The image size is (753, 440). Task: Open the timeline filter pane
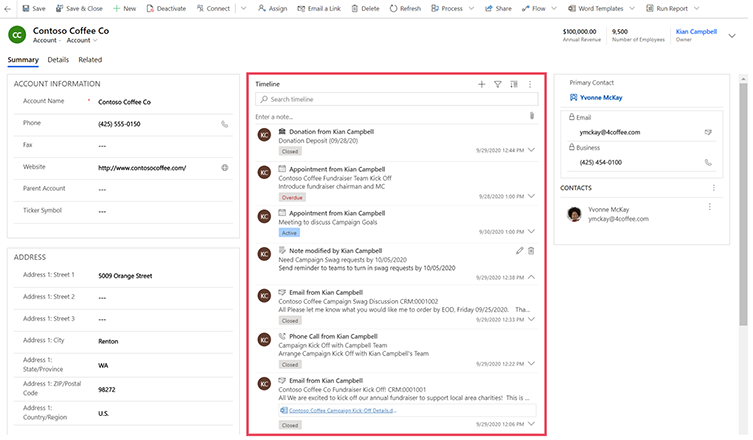pos(498,85)
